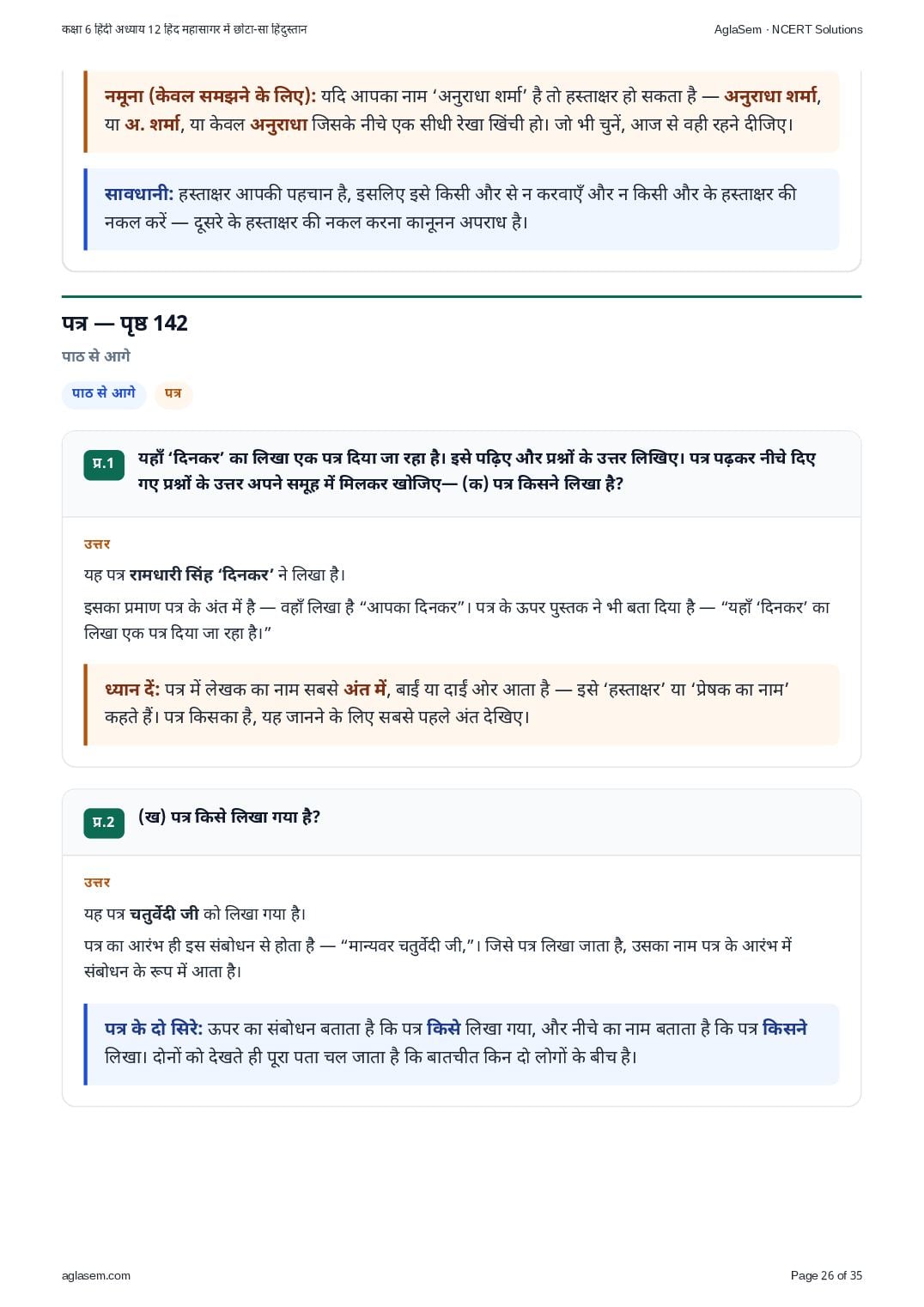
Task: Click the 'AglaSem · NCERT Solutions' header text
Action: [788, 29]
